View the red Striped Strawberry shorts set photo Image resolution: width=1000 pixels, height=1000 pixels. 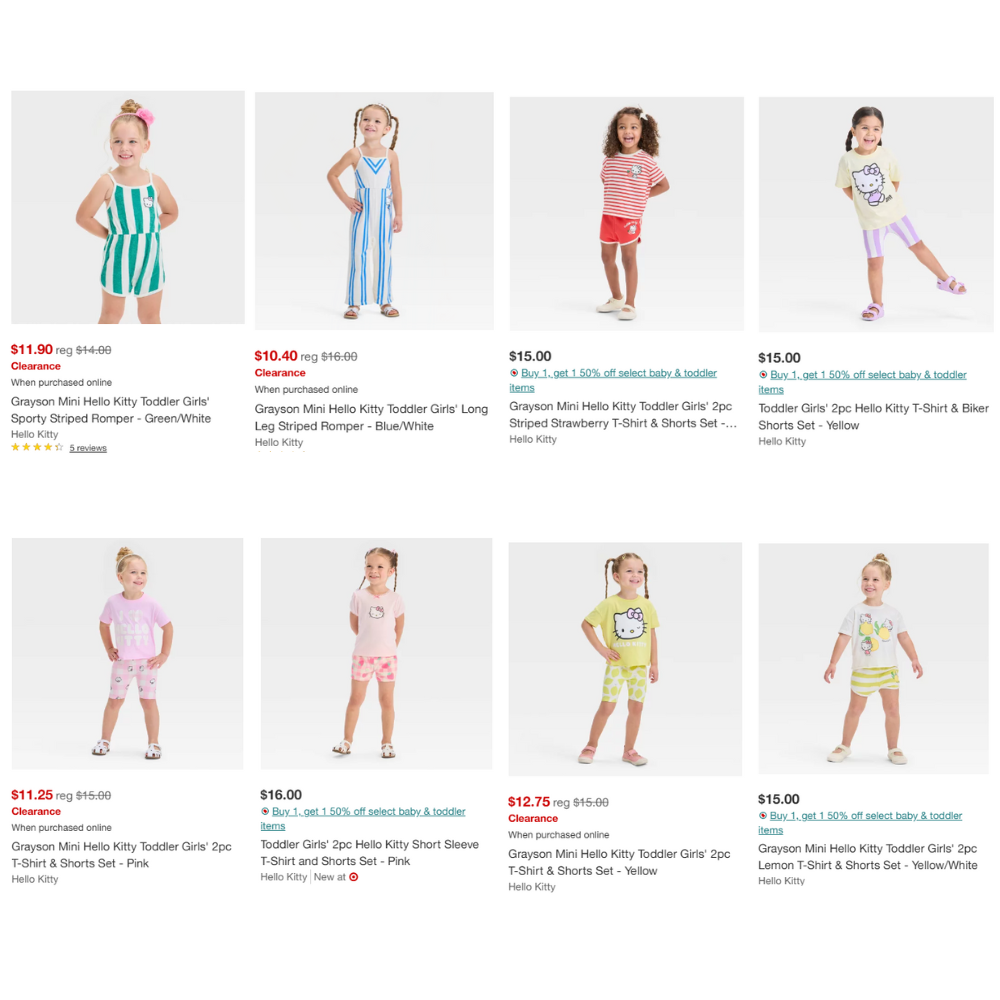click(626, 214)
